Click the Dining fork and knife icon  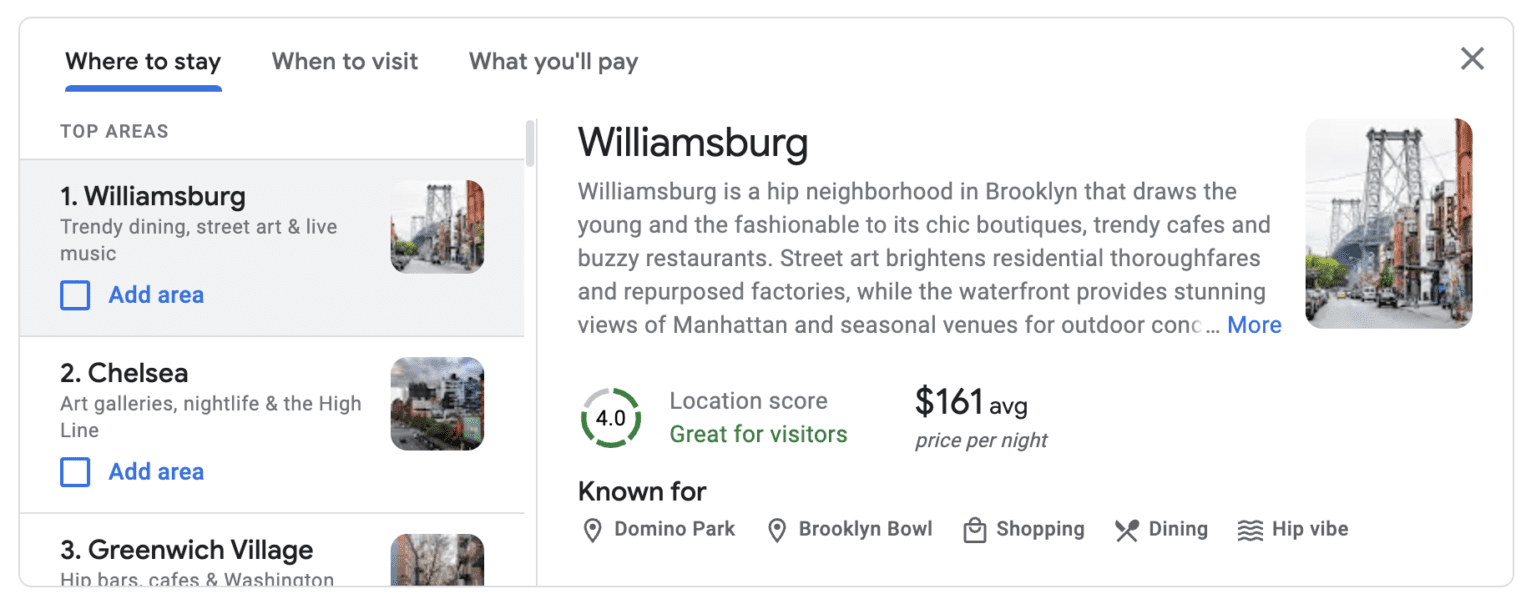coord(1127,529)
